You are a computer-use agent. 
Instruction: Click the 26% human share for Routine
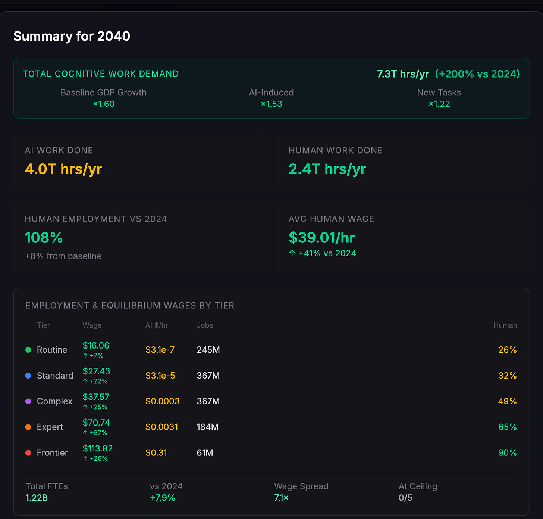(x=508, y=350)
